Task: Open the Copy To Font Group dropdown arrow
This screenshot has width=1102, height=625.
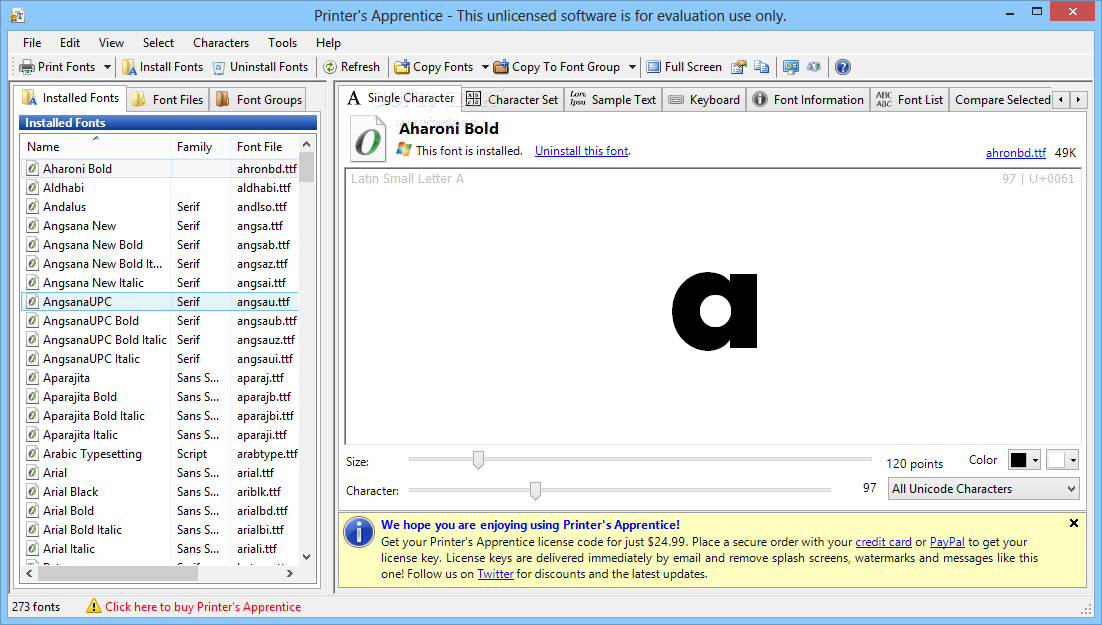Action: coord(632,67)
